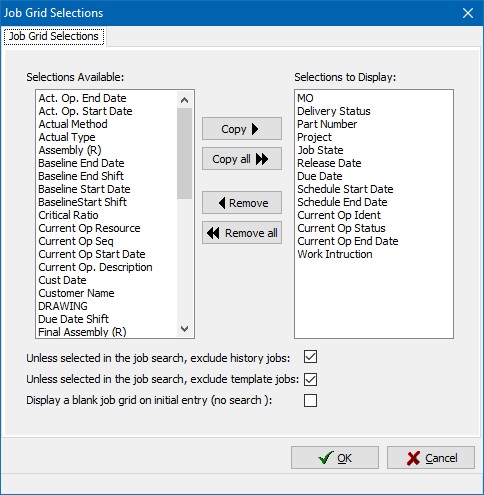Click the Copy button with right arrow

242,129
